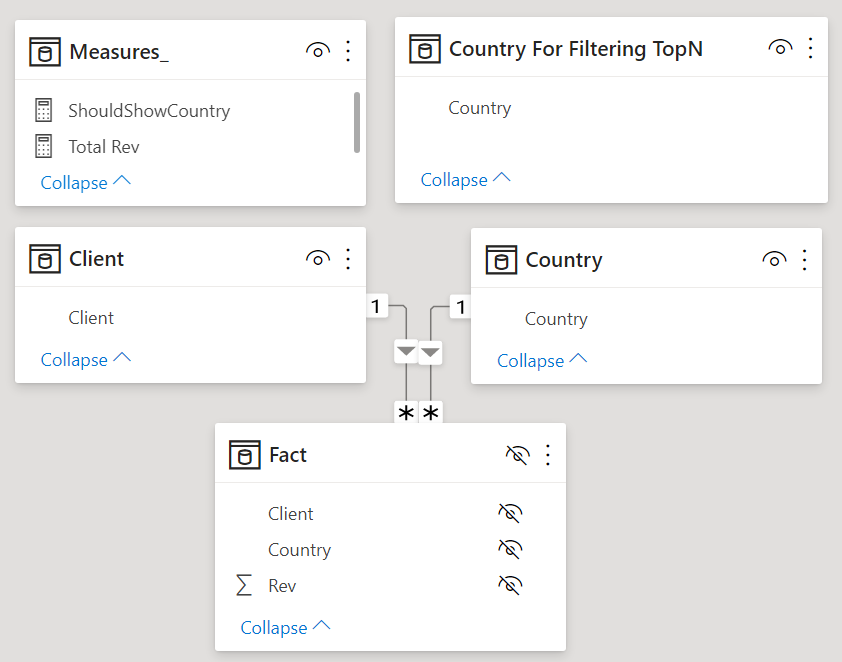Click the sigma icon beside Rev
Screen dimensions: 842x662
pyautogui.click(x=244, y=585)
